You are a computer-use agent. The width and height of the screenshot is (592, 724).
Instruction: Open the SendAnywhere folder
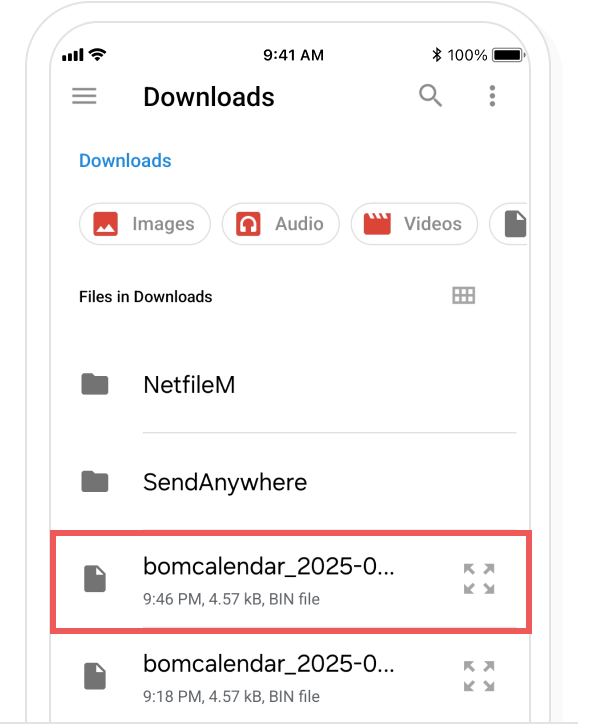[290, 482]
